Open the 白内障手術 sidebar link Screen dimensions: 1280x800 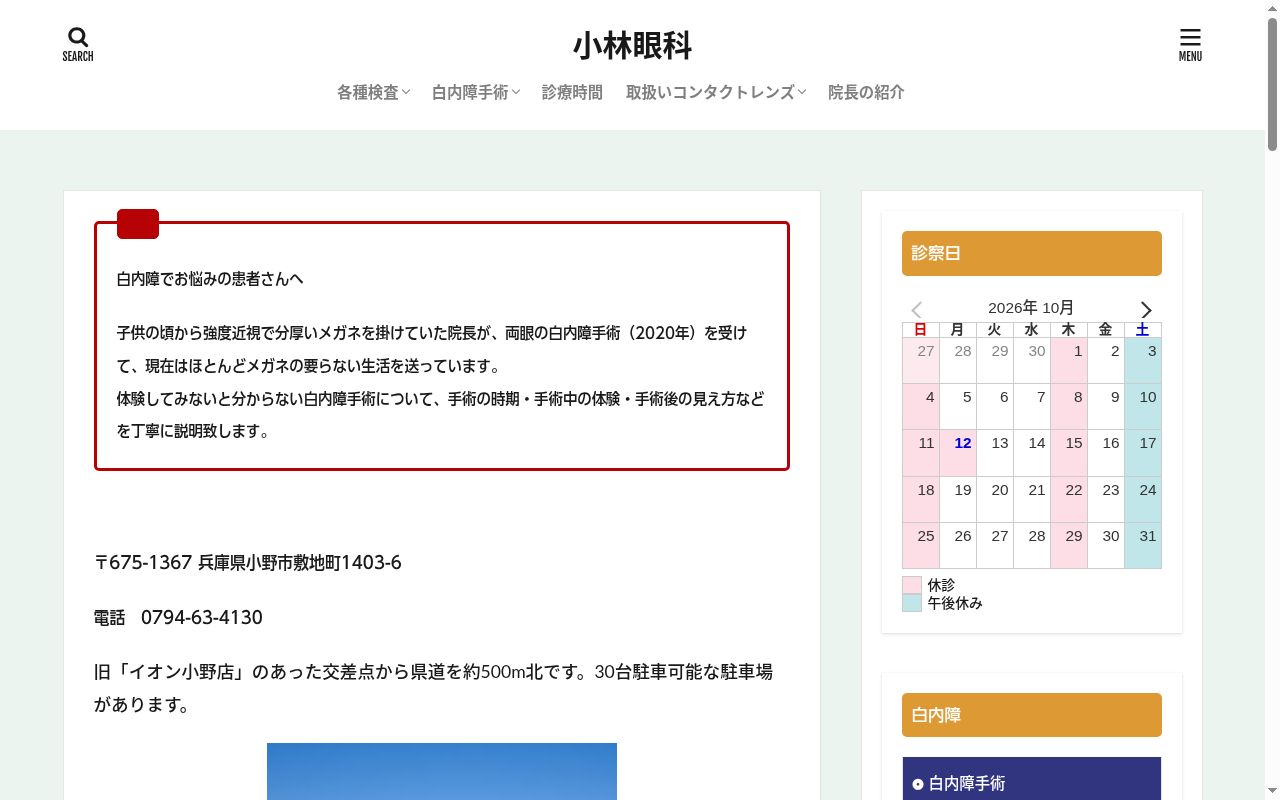[1032, 783]
